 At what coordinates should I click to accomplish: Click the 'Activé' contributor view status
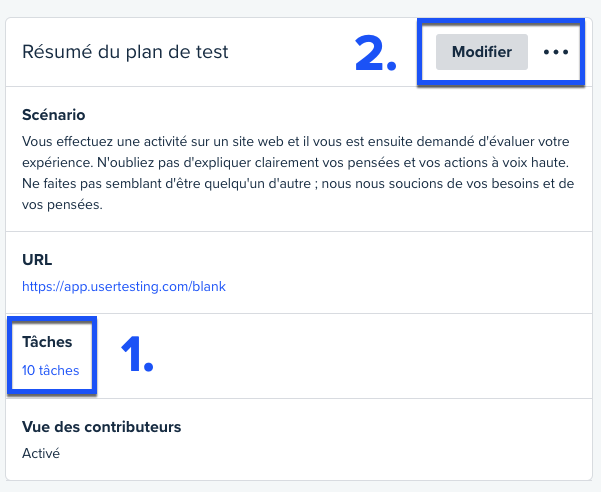41,453
